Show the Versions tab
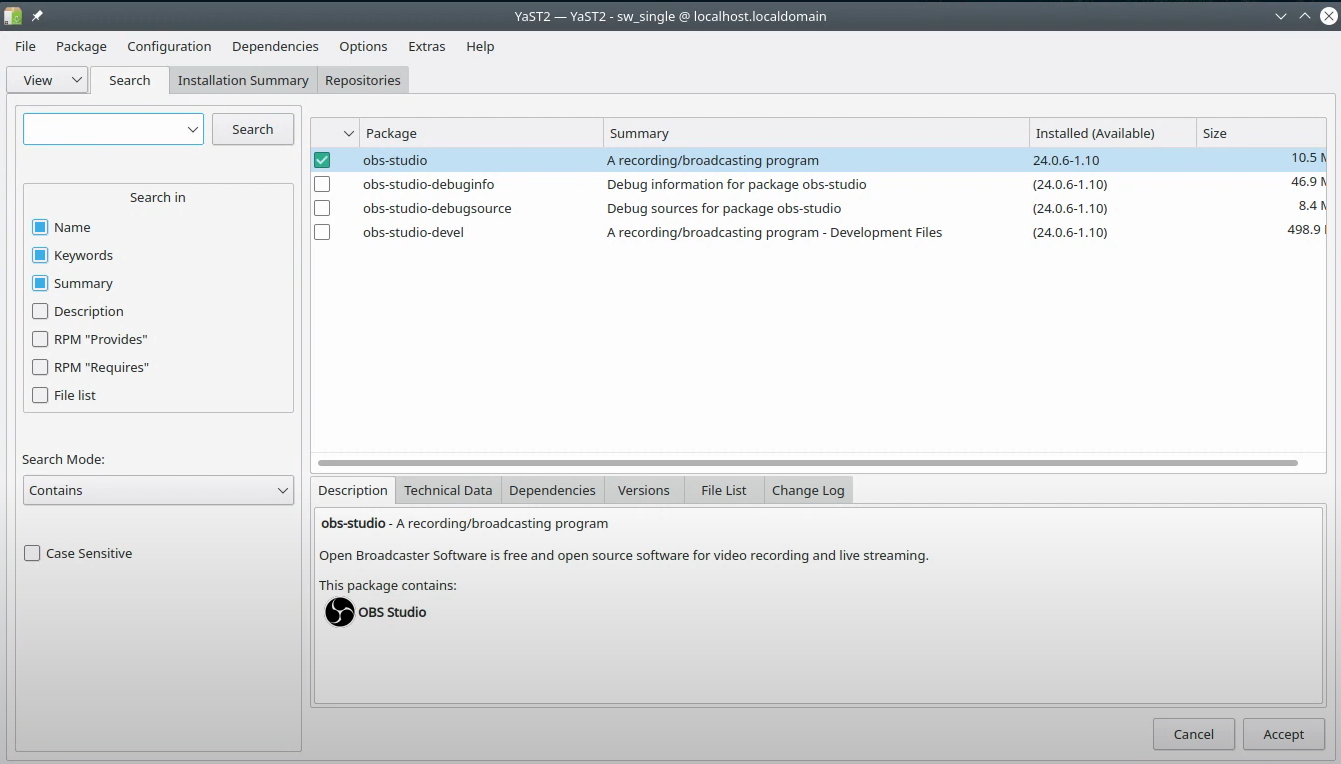This screenshot has width=1341, height=764. click(x=644, y=490)
